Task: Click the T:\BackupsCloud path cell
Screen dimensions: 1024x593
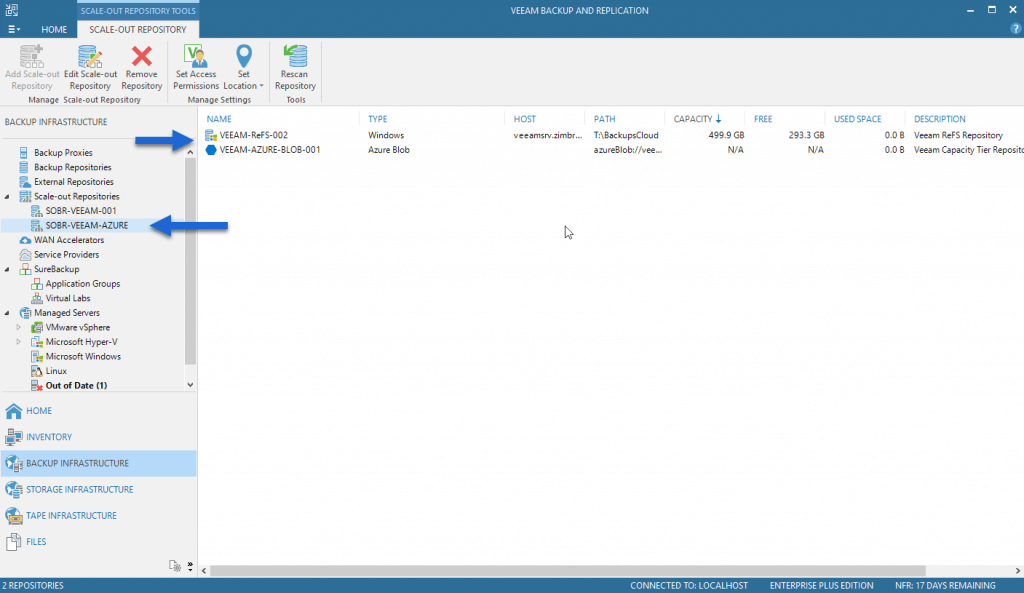Action: (626, 135)
